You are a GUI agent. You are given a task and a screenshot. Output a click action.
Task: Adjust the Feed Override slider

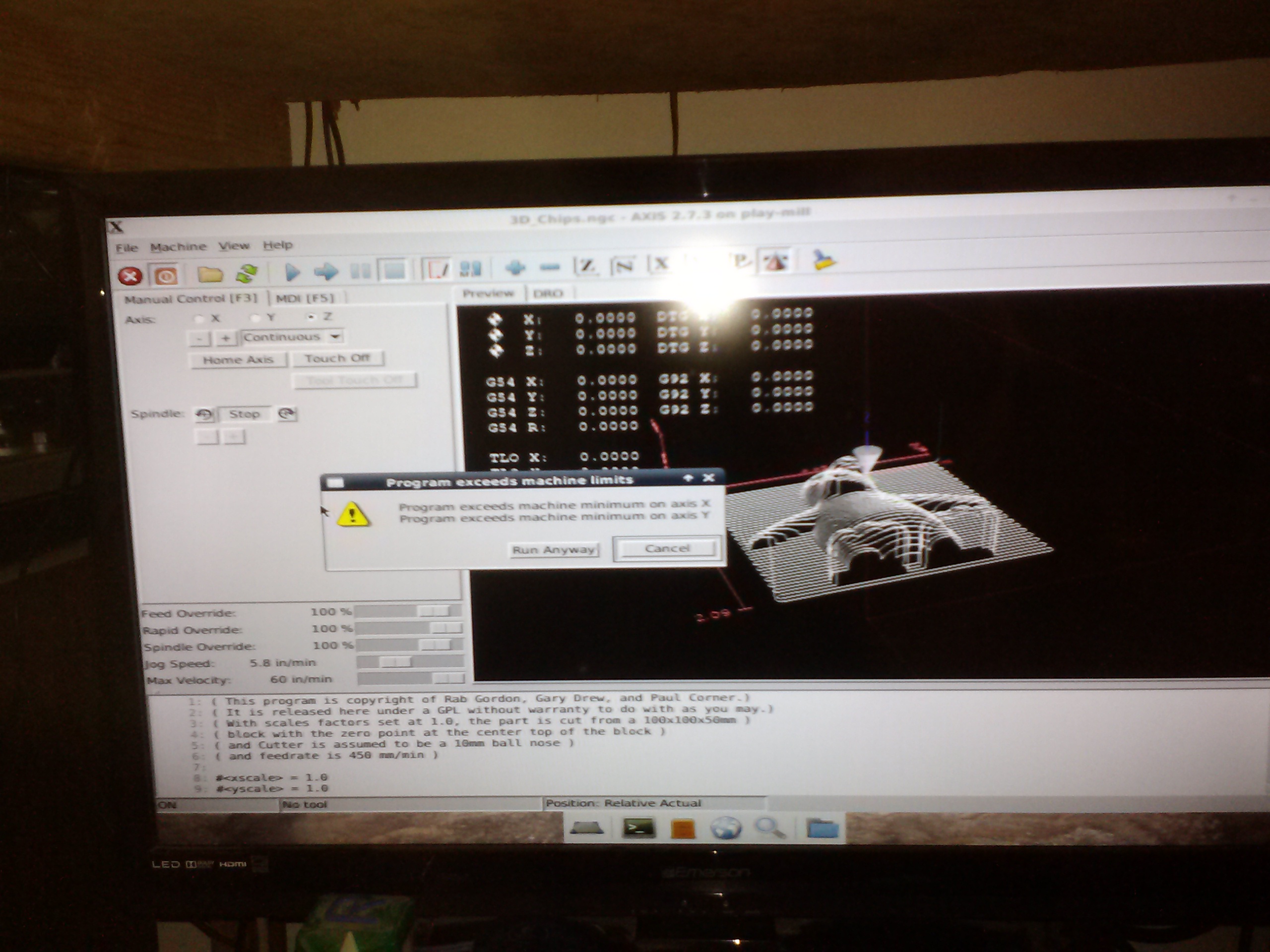point(409,611)
